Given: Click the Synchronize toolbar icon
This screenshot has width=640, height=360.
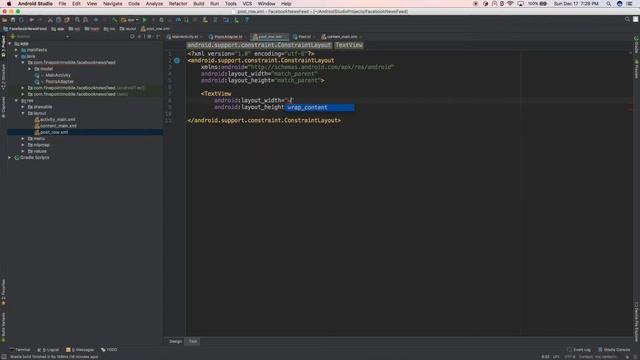Looking at the screenshot, I should click(x=21, y=20).
